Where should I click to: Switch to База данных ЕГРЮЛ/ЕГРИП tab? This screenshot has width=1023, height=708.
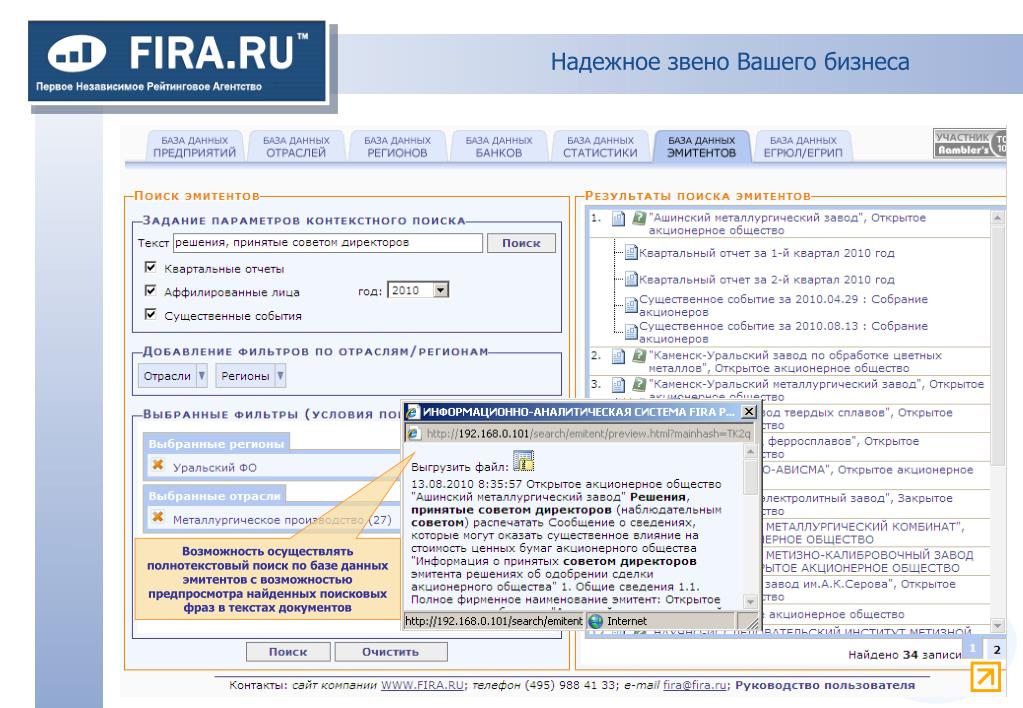point(803,146)
